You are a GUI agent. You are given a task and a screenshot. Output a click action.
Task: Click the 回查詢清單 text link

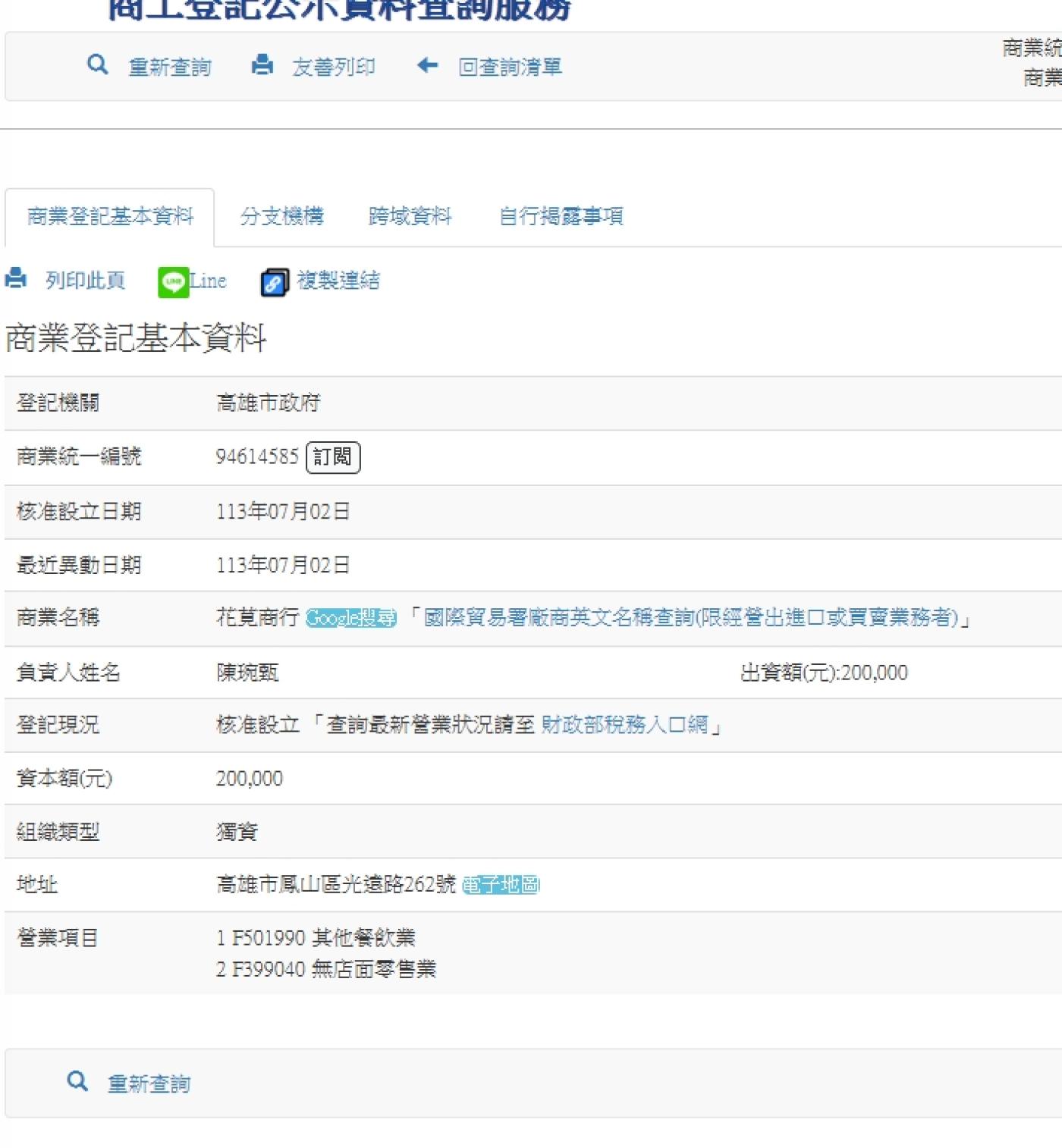[x=510, y=67]
